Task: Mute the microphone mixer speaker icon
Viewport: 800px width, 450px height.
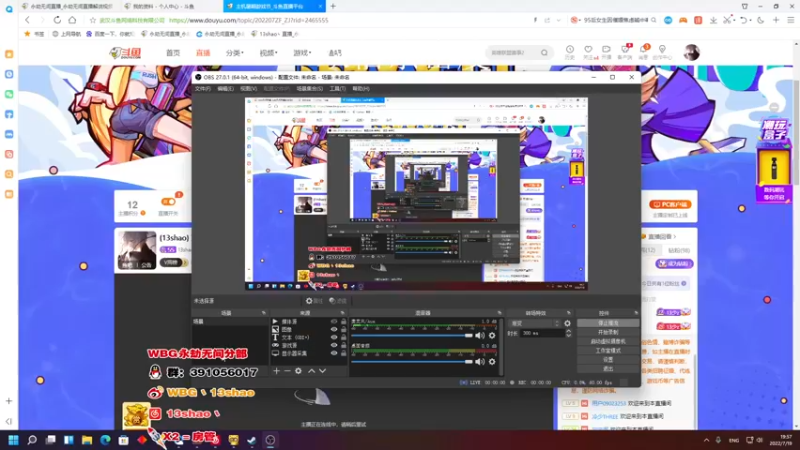Action: [480, 335]
